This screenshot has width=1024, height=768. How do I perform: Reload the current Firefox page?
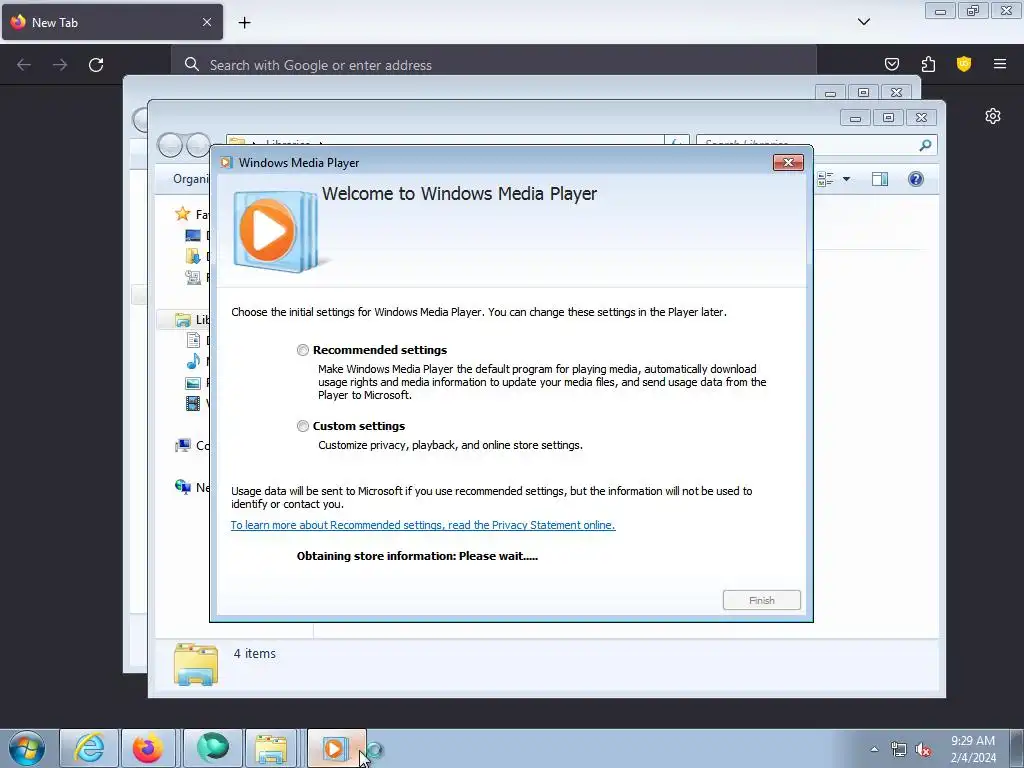pos(96,65)
